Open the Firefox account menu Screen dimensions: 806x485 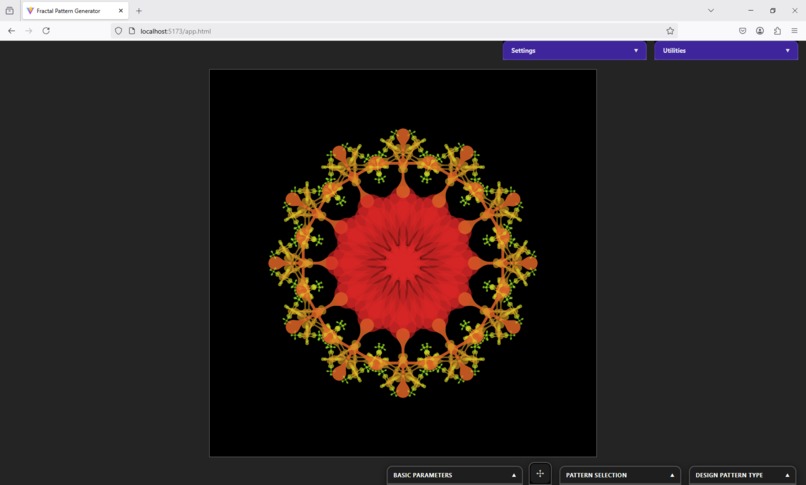[x=760, y=31]
